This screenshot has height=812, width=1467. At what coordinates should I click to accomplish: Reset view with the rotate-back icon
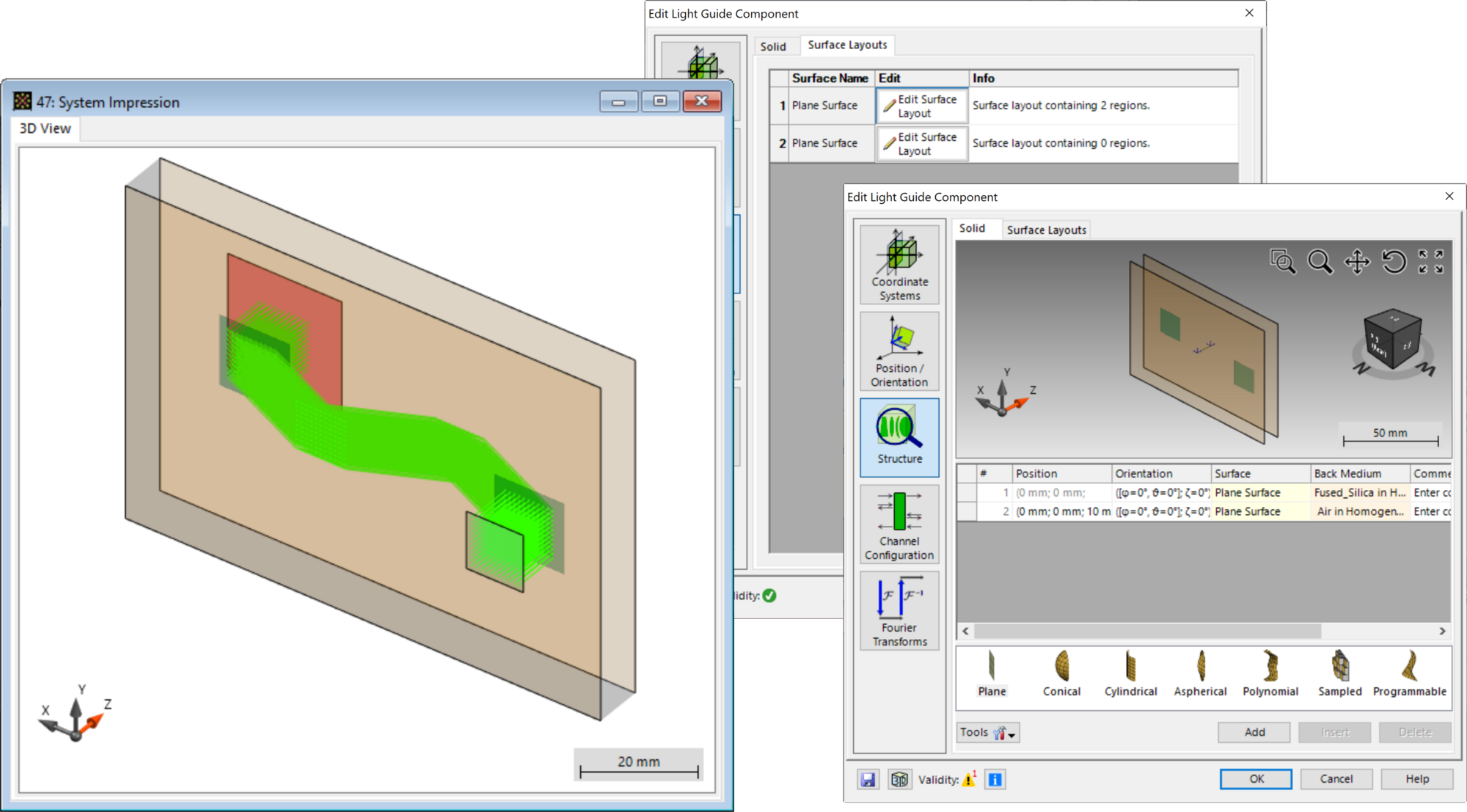[x=1394, y=262]
